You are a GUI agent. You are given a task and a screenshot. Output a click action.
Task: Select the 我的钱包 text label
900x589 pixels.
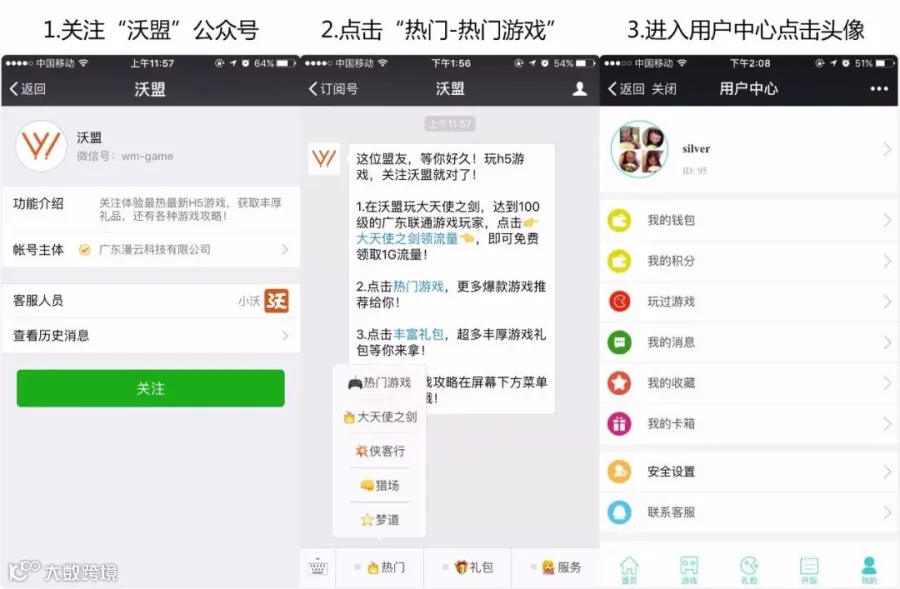pos(671,220)
